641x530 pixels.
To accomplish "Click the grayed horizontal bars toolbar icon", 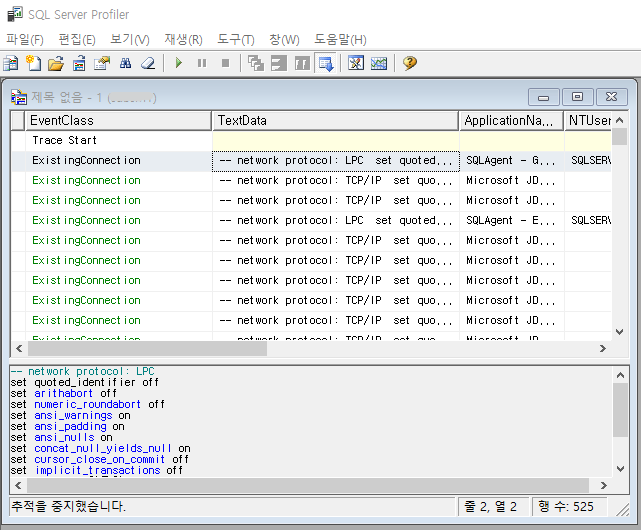I will pyautogui.click(x=279, y=63).
